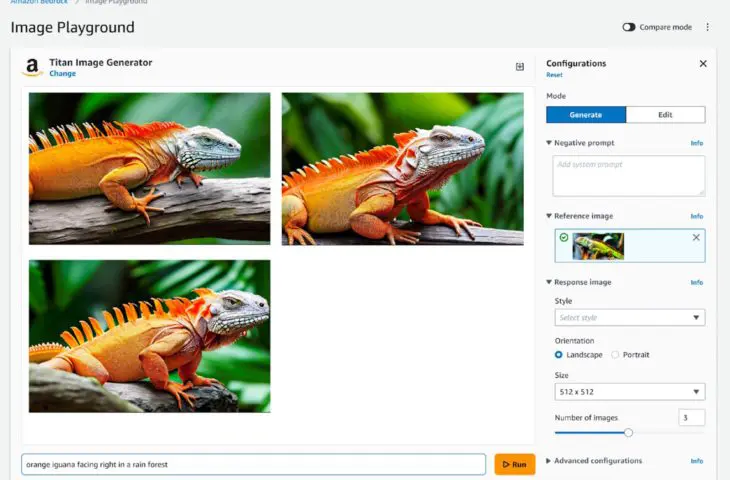This screenshot has height=480, width=730.
Task: Select Landscape orientation
Action: pyautogui.click(x=559, y=355)
